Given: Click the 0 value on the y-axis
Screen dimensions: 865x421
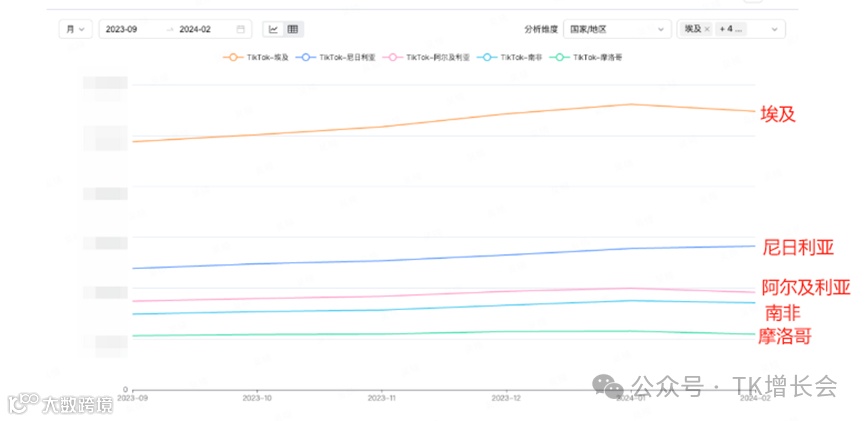Looking at the screenshot, I should click(x=125, y=389).
